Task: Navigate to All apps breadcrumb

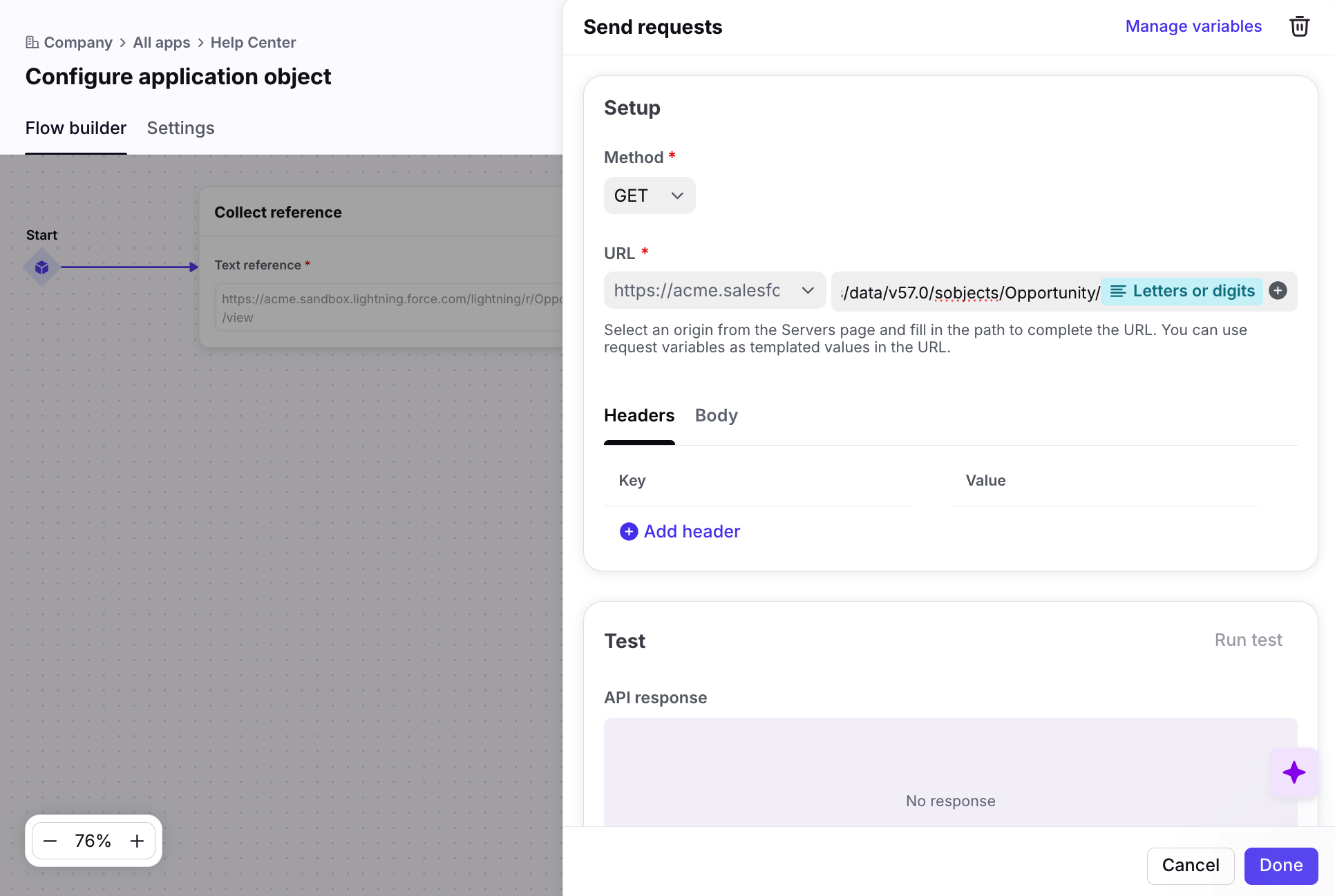Action: pos(161,42)
